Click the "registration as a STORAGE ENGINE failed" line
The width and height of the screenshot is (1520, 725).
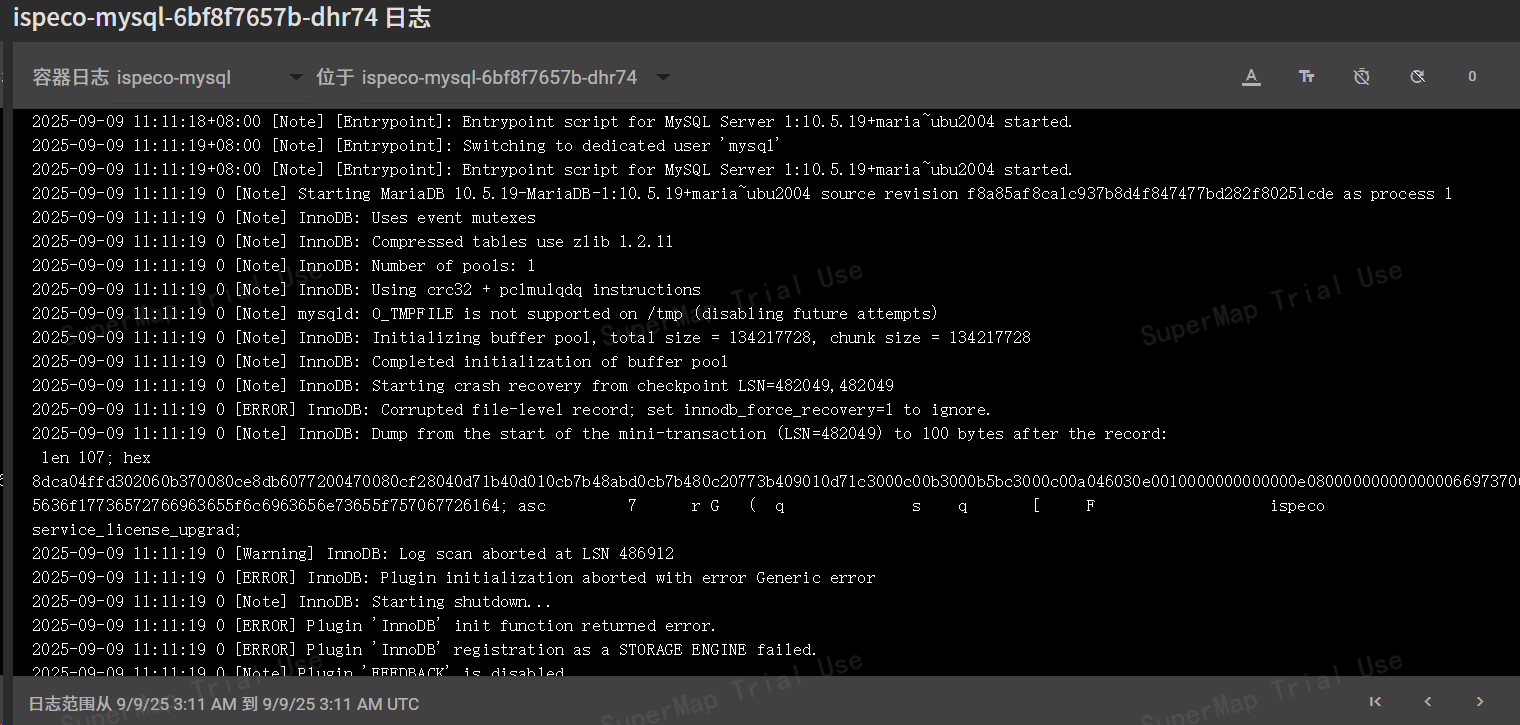(x=424, y=650)
